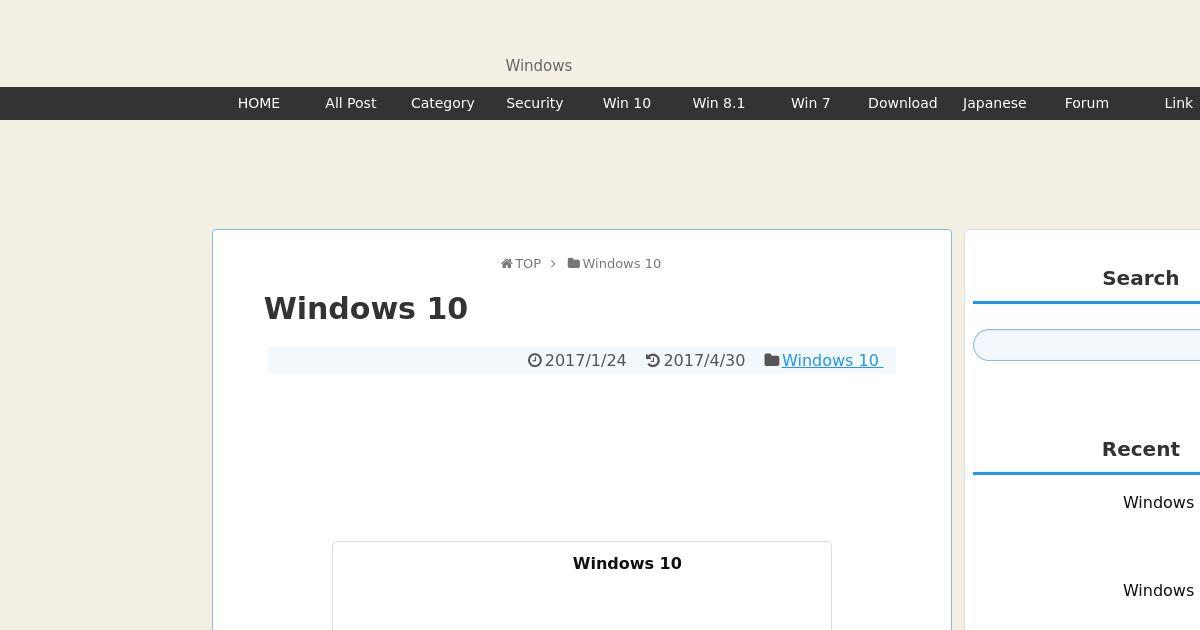Open the second Windows entry under Recent
Screen dimensions: 1200x630
pyautogui.click(x=1158, y=590)
